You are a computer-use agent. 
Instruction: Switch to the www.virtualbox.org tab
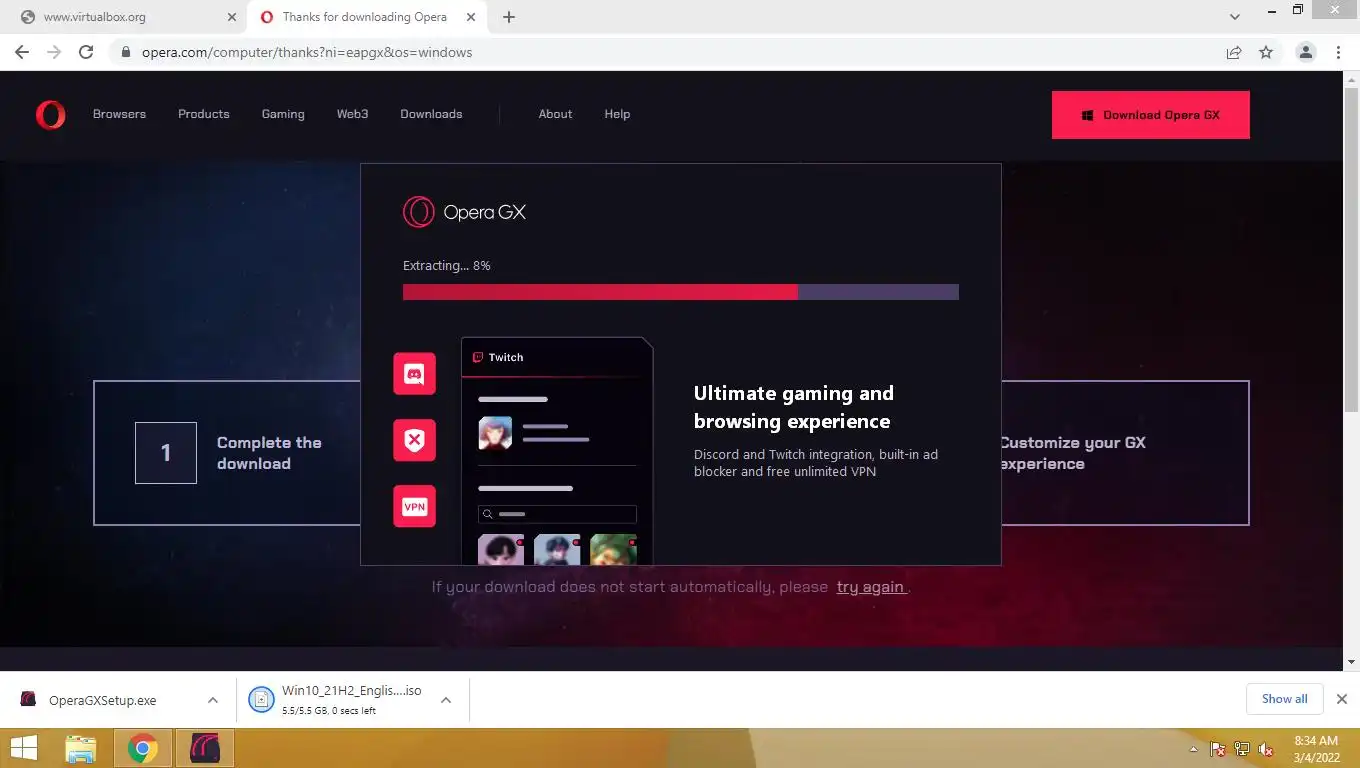coord(123,17)
